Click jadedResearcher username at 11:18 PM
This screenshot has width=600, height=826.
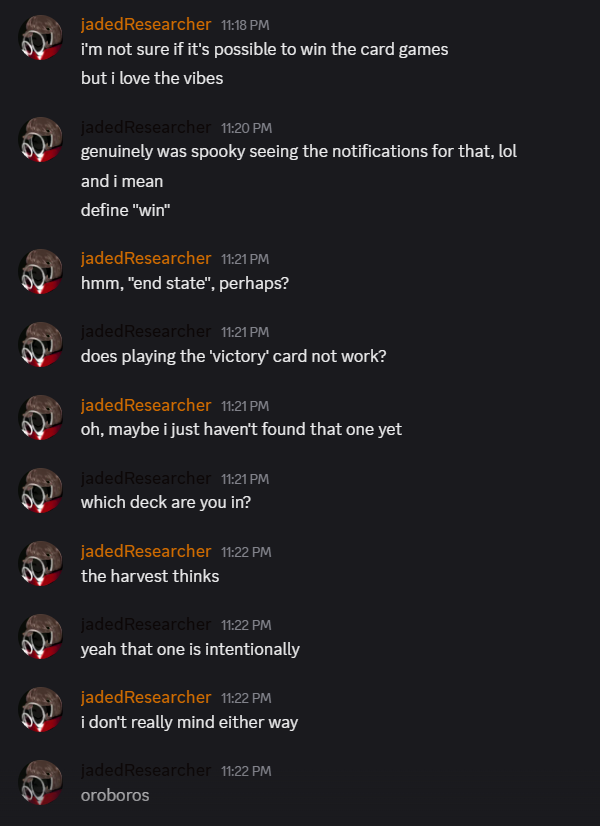[x=146, y=24]
